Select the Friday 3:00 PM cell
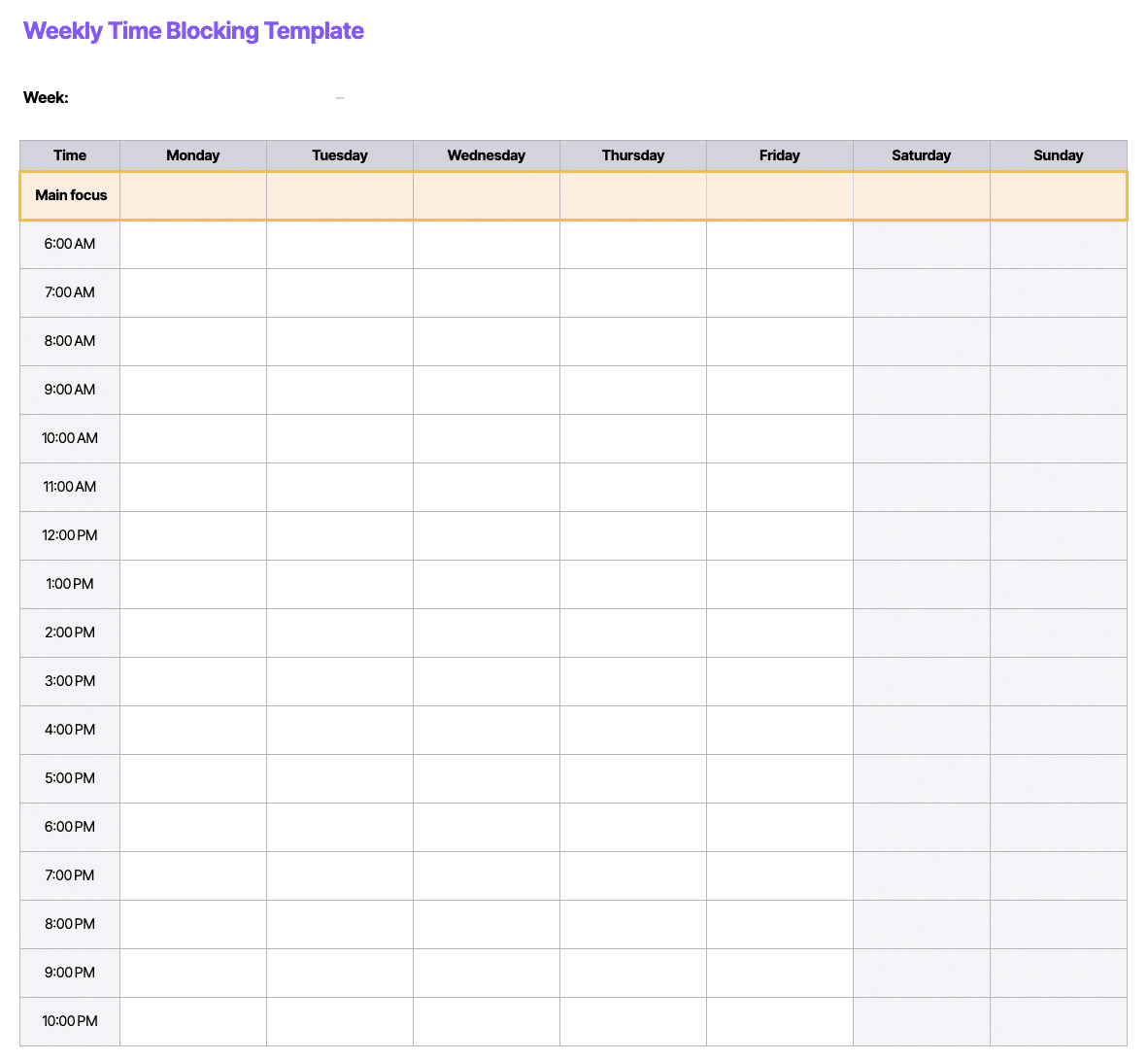 click(780, 682)
